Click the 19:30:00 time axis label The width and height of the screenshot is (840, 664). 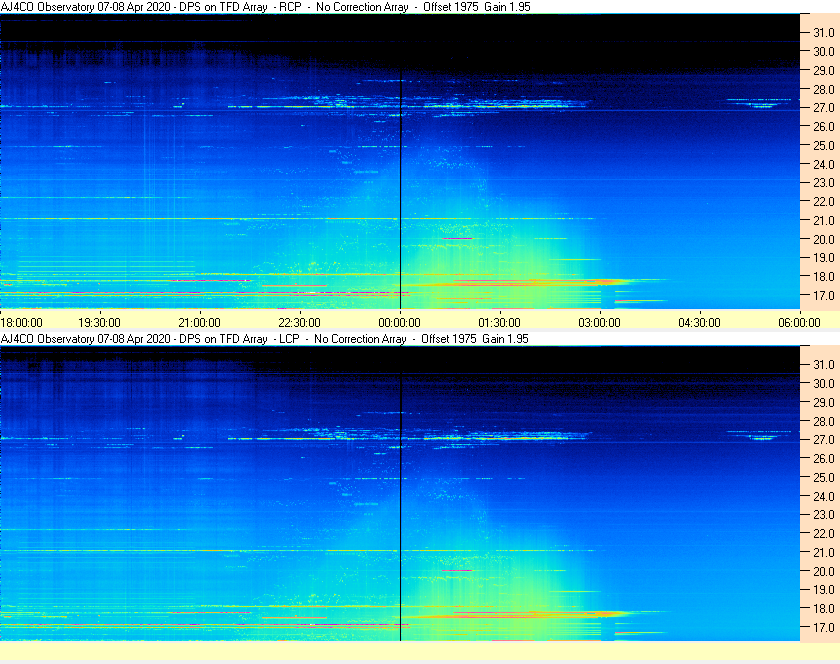(x=100, y=323)
